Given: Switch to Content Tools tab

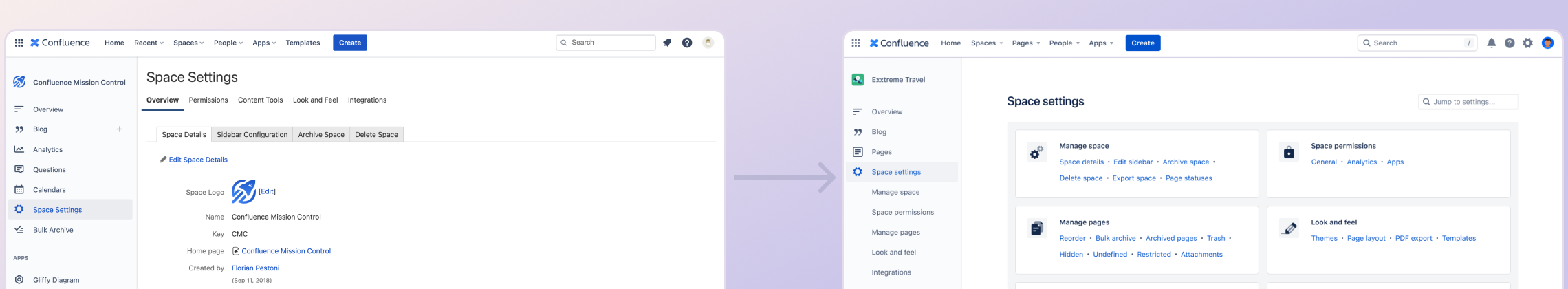Looking at the screenshot, I should [260, 100].
